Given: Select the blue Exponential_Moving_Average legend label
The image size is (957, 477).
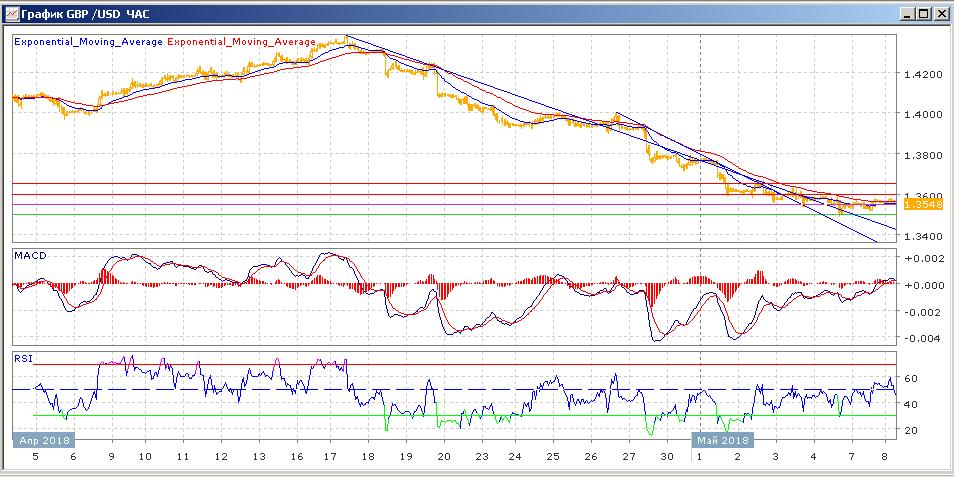Looking at the screenshot, I should click(88, 43).
